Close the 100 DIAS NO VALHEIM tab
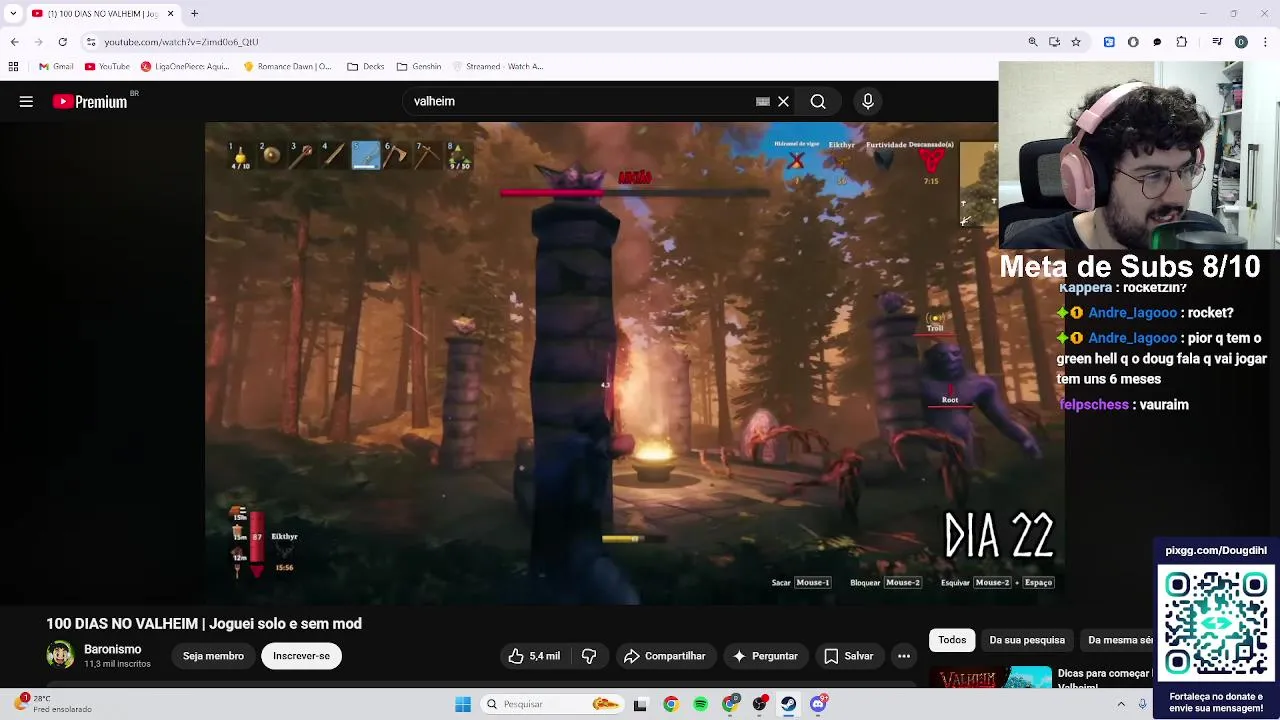The image size is (1280, 720). coord(170,13)
